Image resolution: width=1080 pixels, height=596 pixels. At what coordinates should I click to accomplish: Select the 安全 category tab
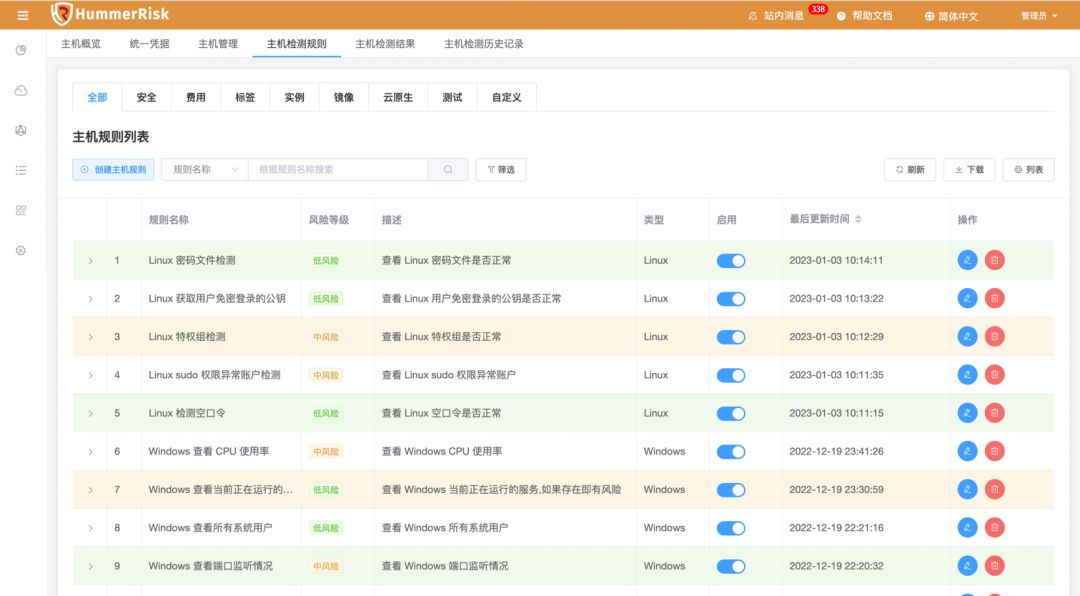point(146,97)
